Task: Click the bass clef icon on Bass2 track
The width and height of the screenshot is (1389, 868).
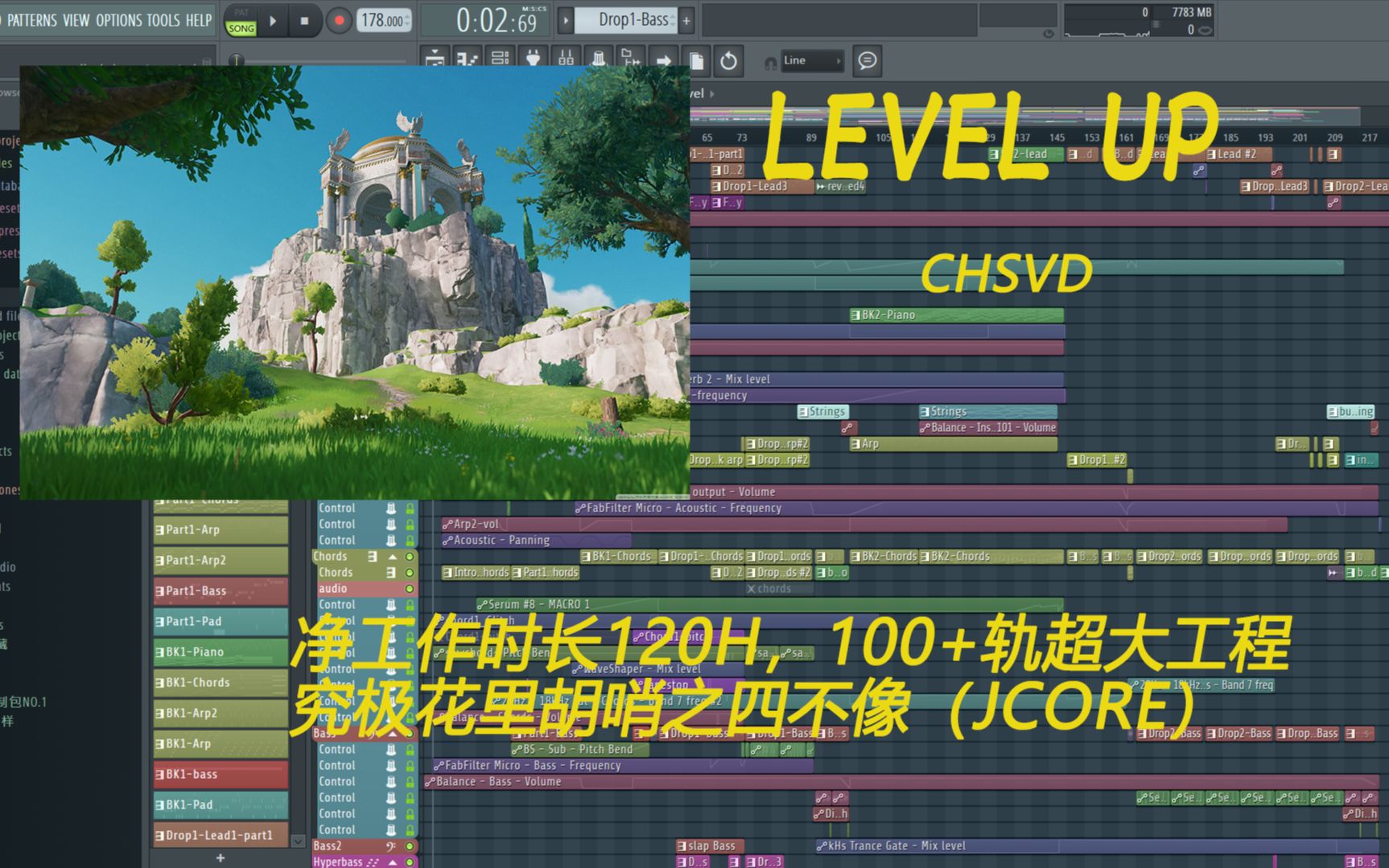Action: tap(391, 846)
